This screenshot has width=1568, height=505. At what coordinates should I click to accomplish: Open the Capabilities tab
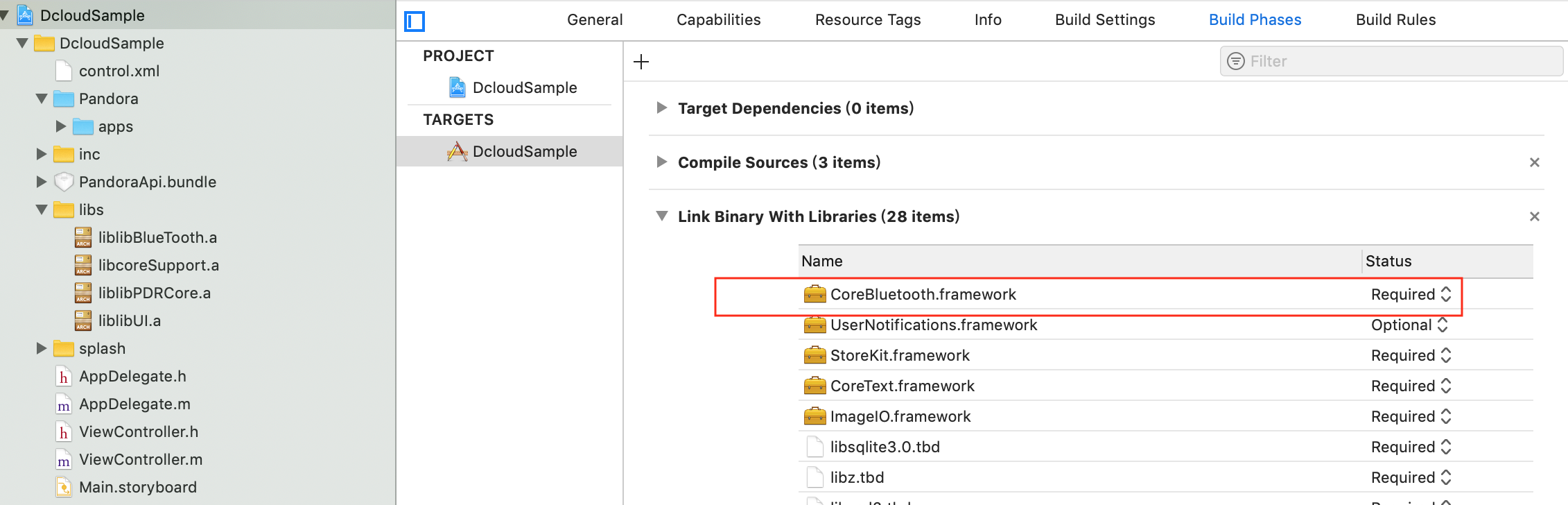pyautogui.click(x=718, y=20)
